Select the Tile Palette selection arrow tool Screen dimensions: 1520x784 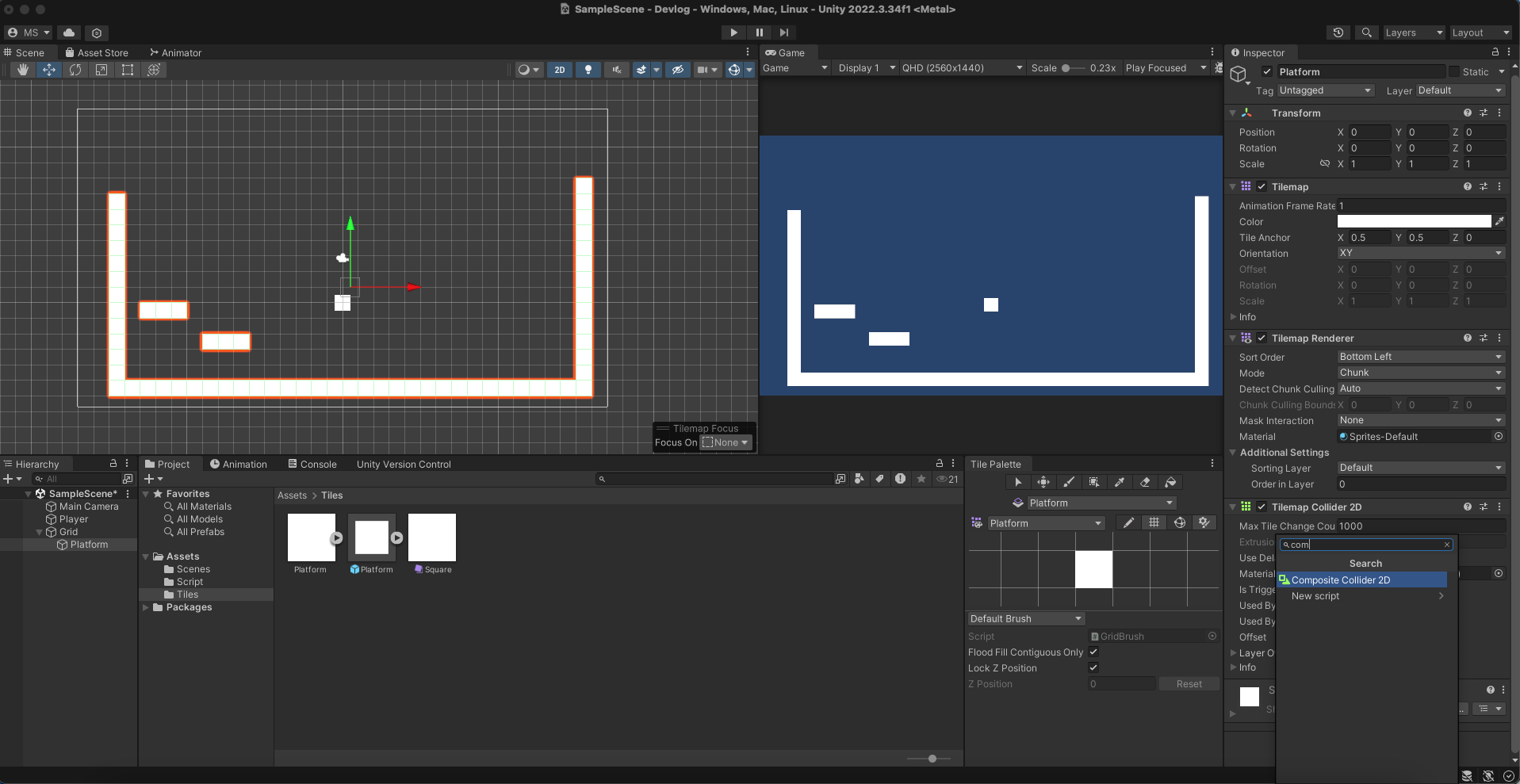click(1018, 482)
